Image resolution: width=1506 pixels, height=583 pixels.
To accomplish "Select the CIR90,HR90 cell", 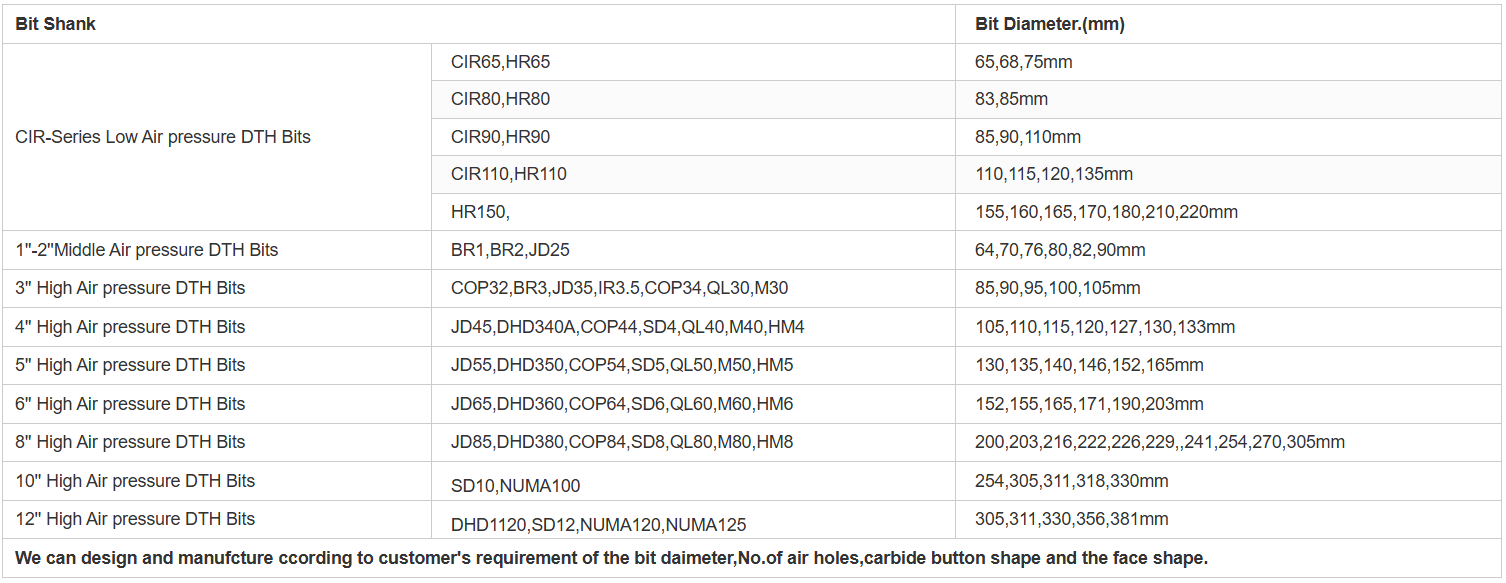I will tap(500, 137).
